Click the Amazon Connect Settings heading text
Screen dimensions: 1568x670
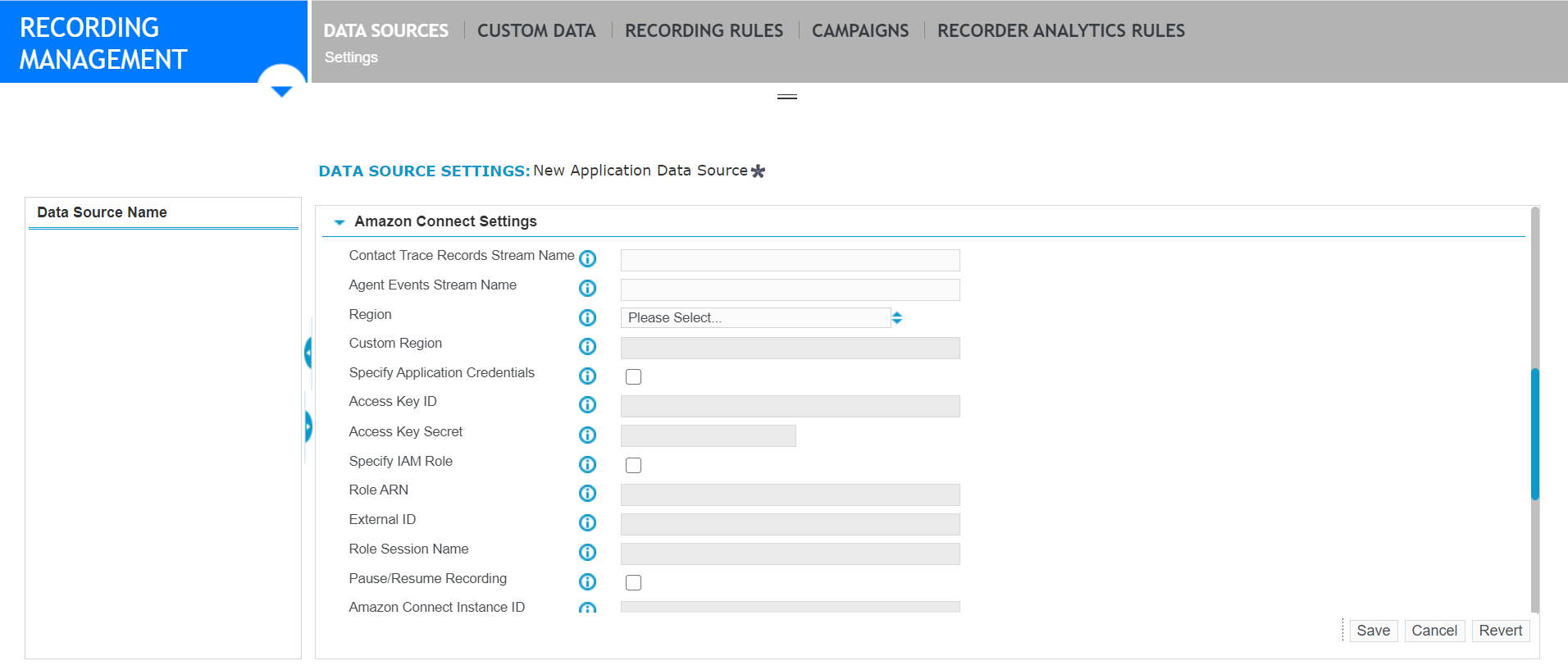pos(445,221)
